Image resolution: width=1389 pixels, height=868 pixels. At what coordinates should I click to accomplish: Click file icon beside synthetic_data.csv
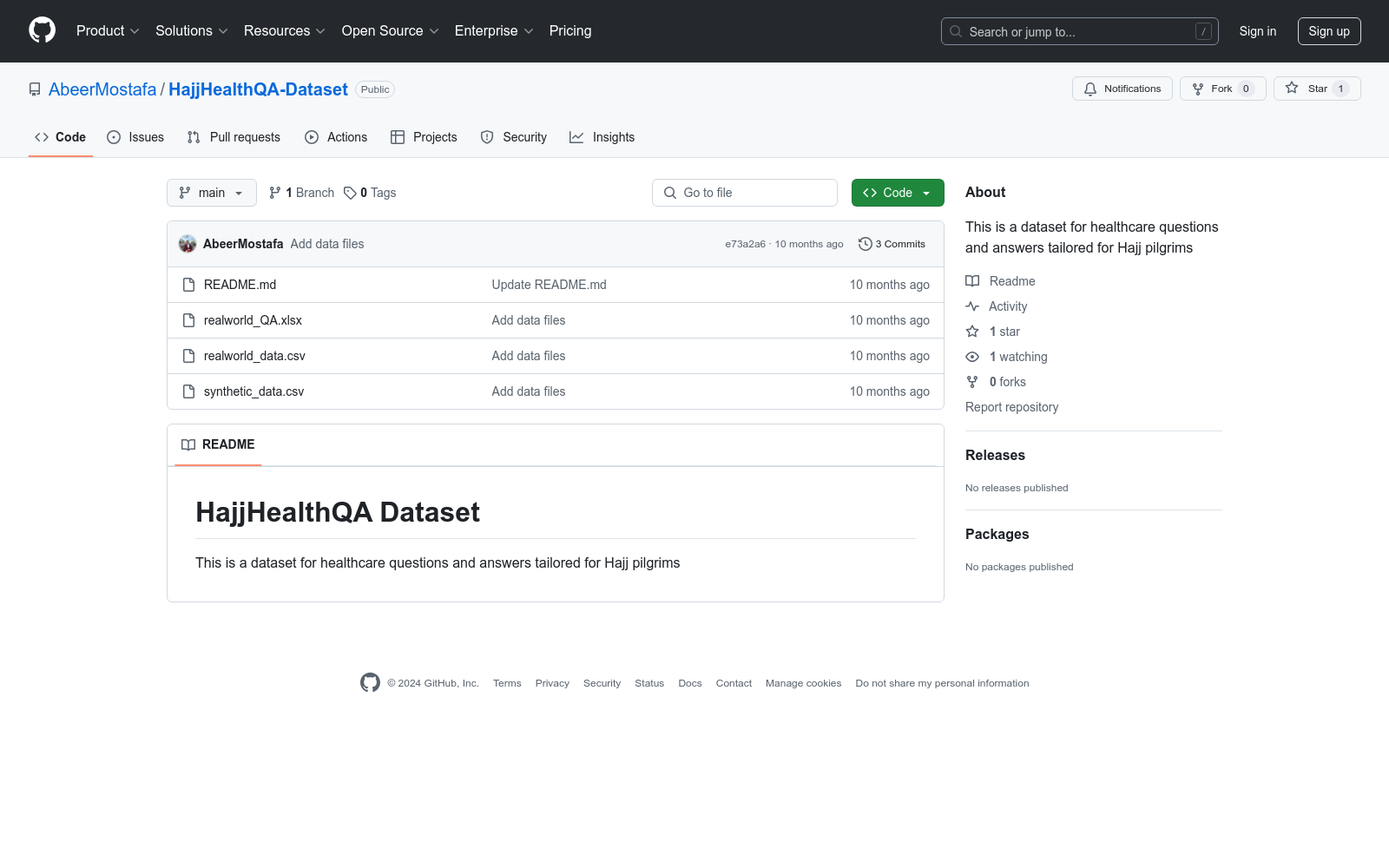click(x=188, y=391)
